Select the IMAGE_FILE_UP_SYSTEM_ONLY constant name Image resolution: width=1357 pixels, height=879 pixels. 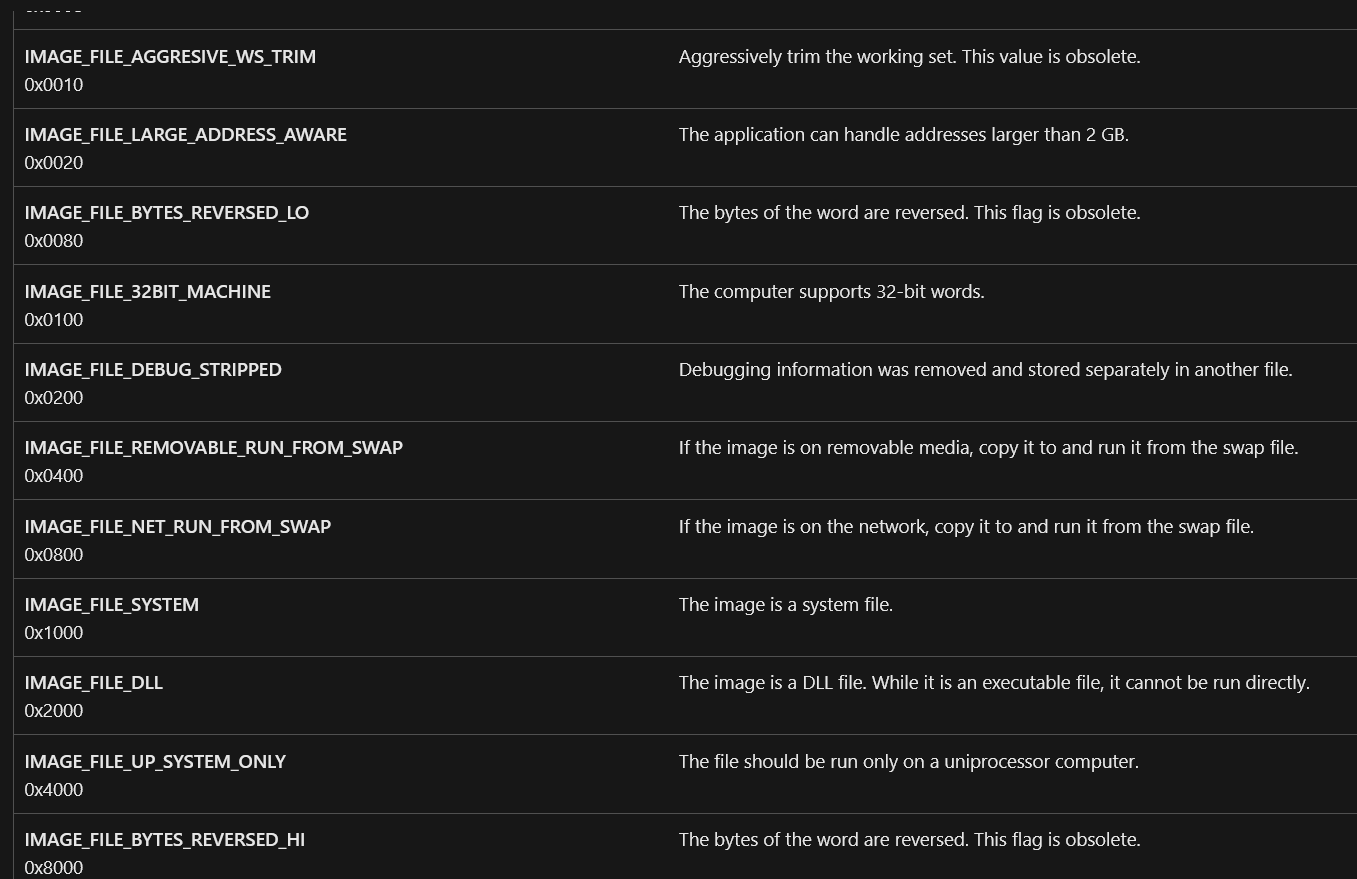155,762
